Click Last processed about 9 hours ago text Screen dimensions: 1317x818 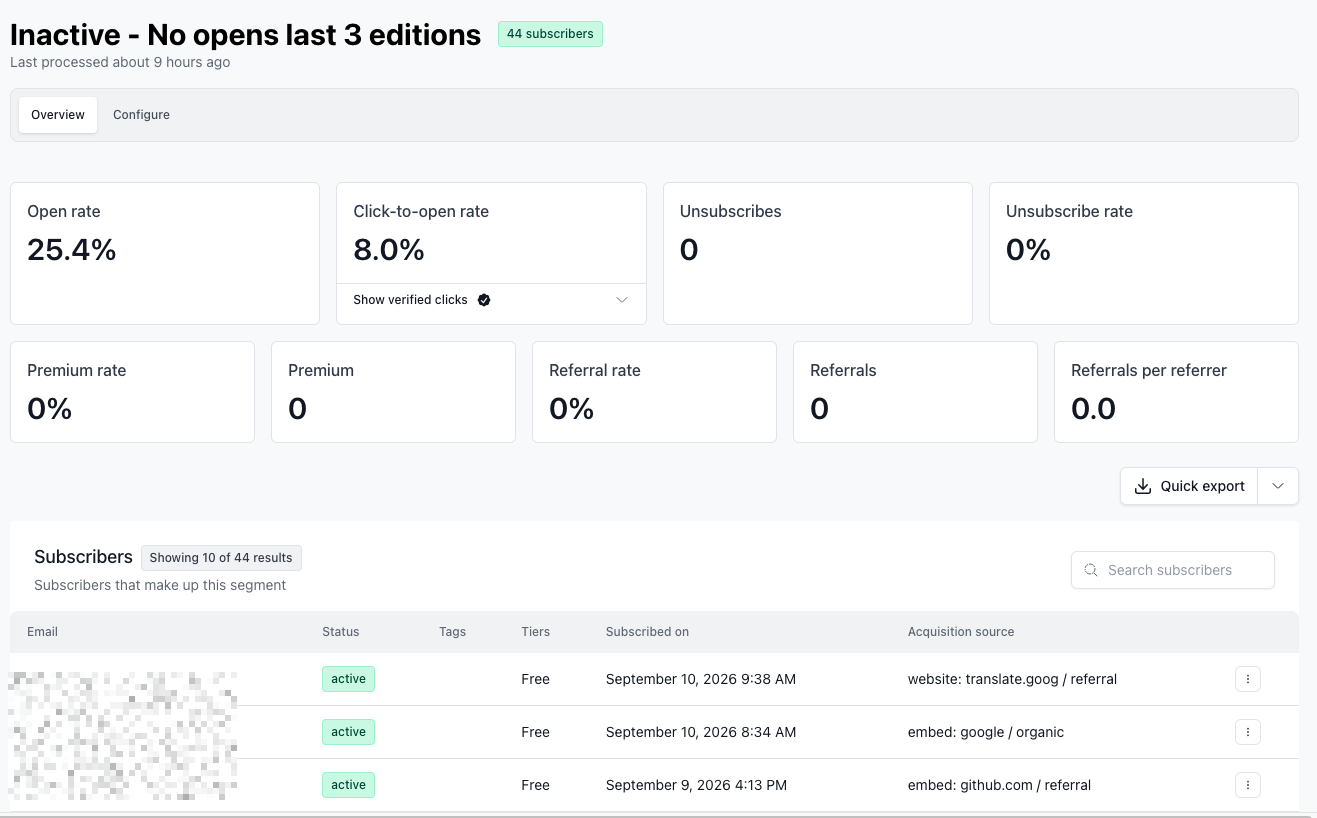(x=120, y=62)
